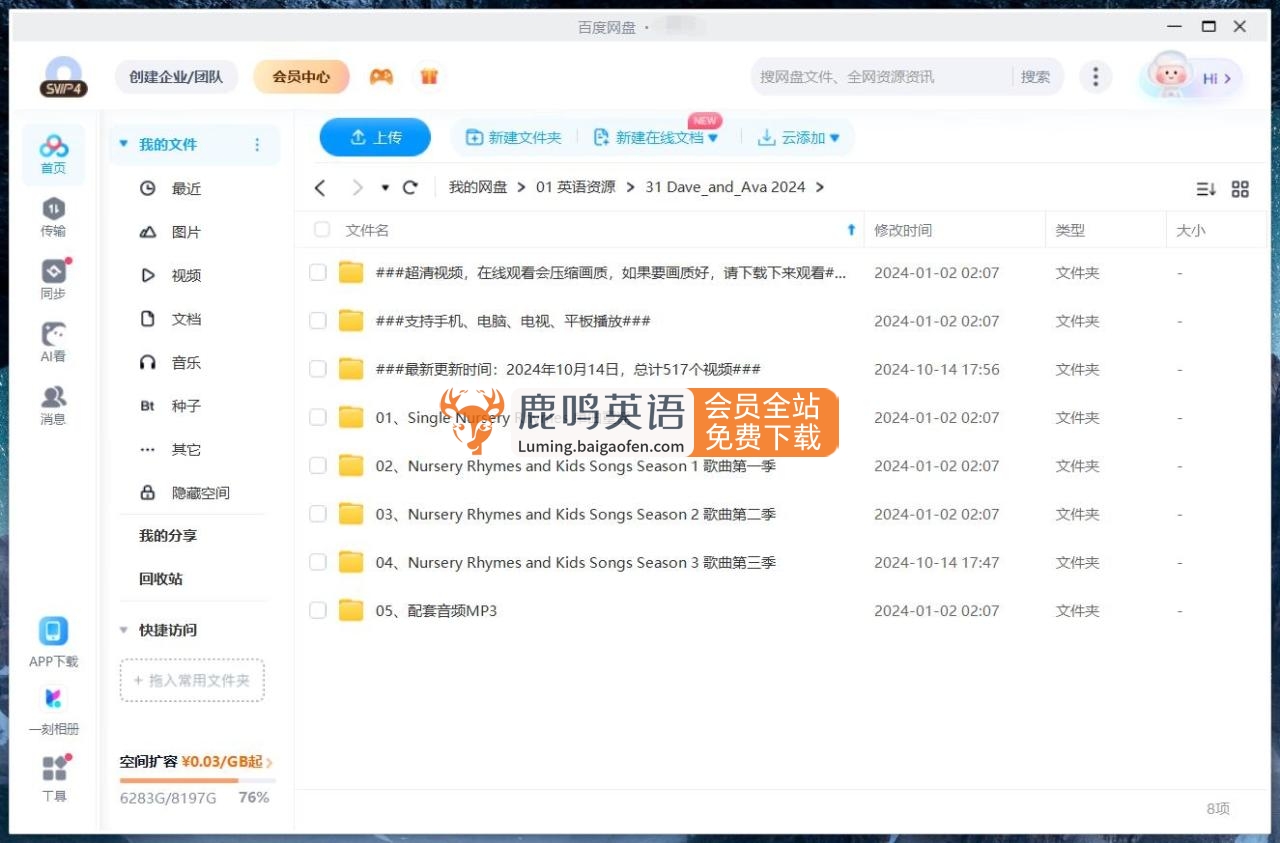The image size is (1280, 843).
Task: Check the ###支持手机、电脑 folder checkbox
Action: (318, 321)
